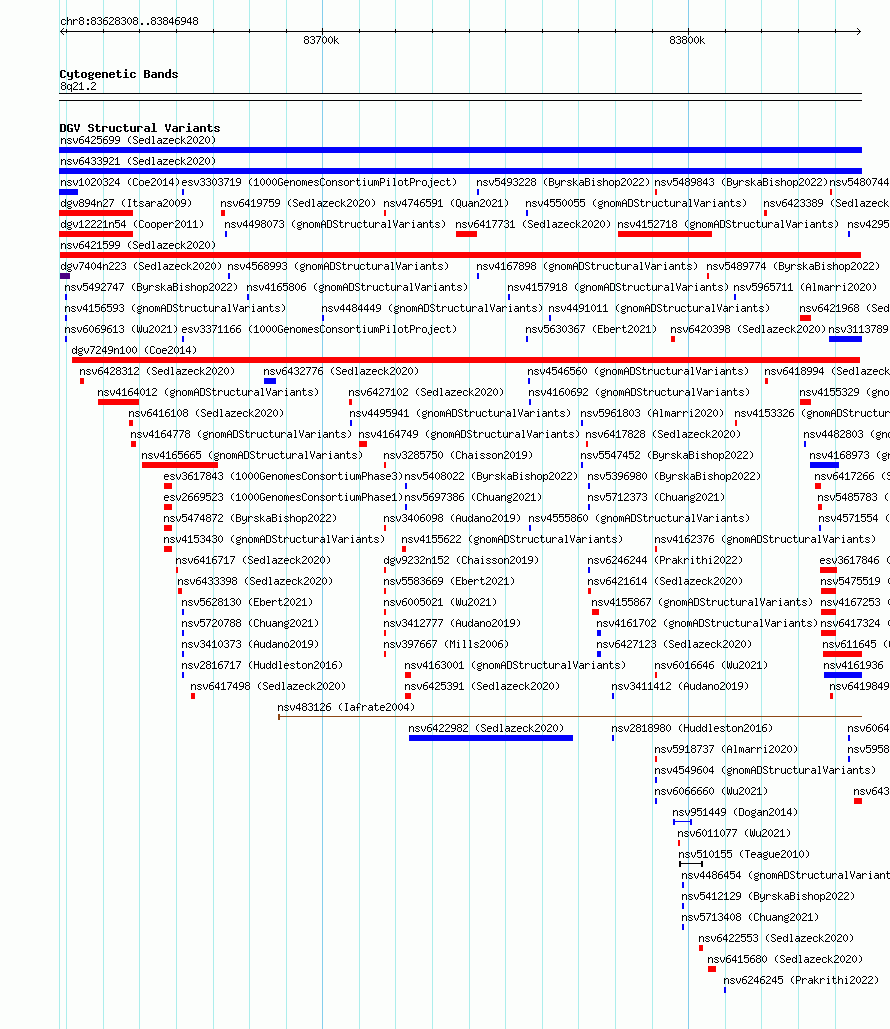Click nsv3285750 (Chaisson2019) label
This screenshot has width=890, height=1029.
457,455
